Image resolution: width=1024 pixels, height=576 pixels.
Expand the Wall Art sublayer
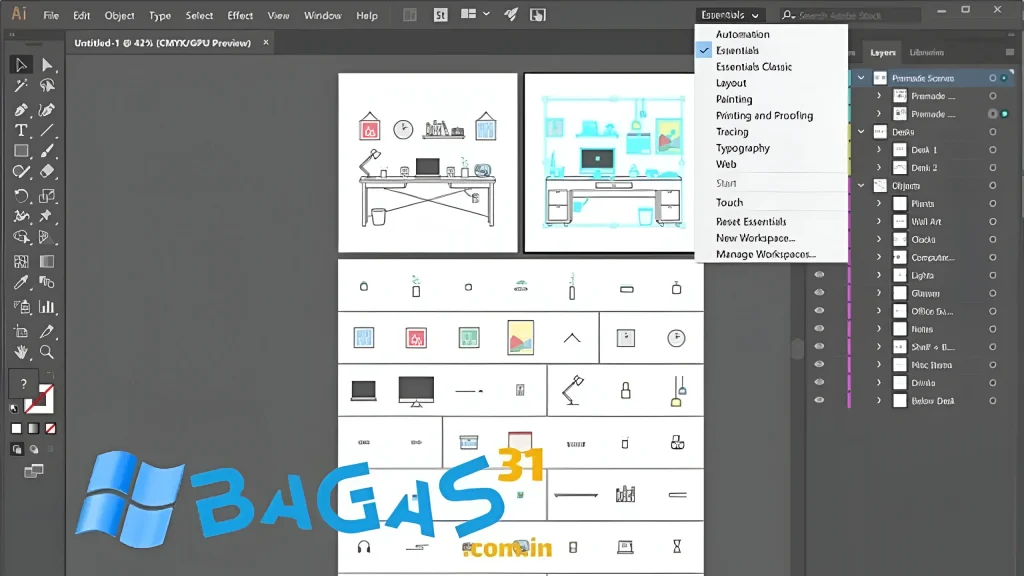pyautogui.click(x=879, y=221)
